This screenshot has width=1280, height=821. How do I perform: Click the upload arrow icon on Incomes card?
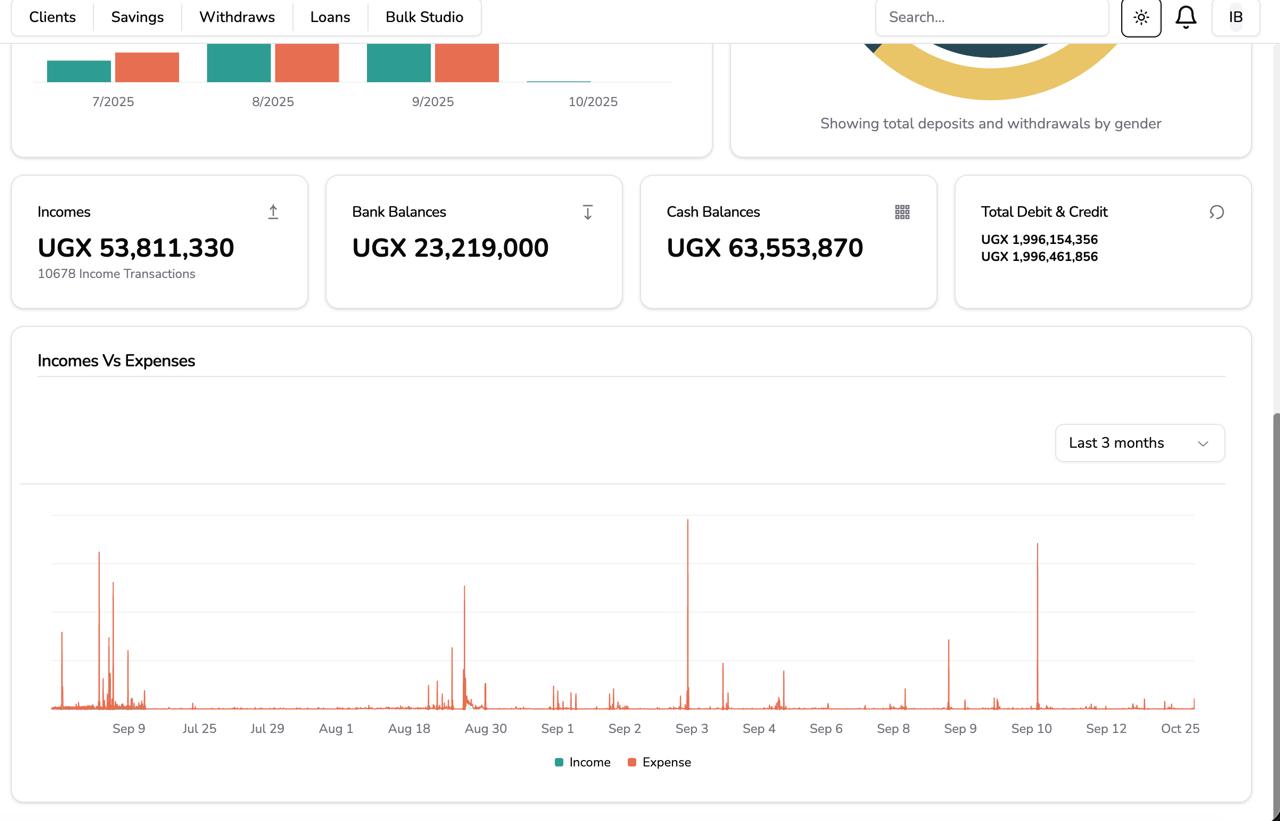point(273,212)
